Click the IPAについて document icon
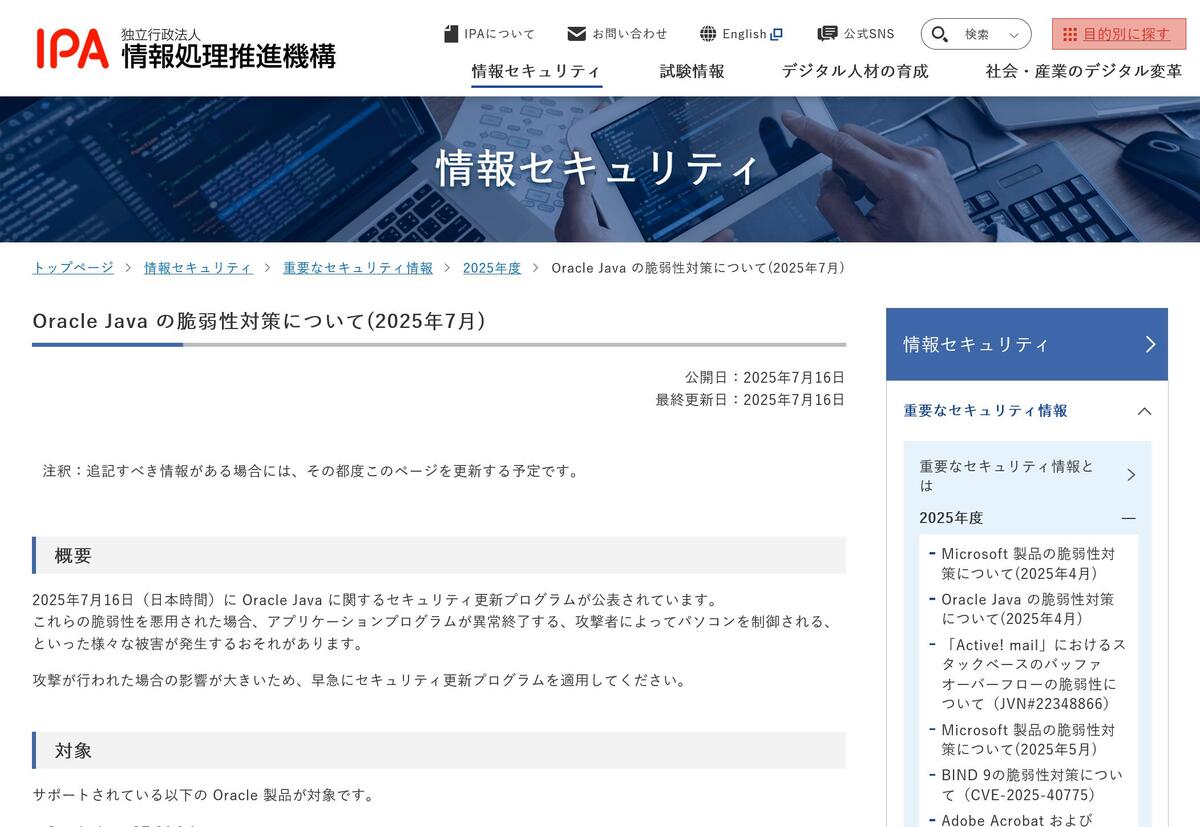Image resolution: width=1200 pixels, height=827 pixels. (x=451, y=34)
